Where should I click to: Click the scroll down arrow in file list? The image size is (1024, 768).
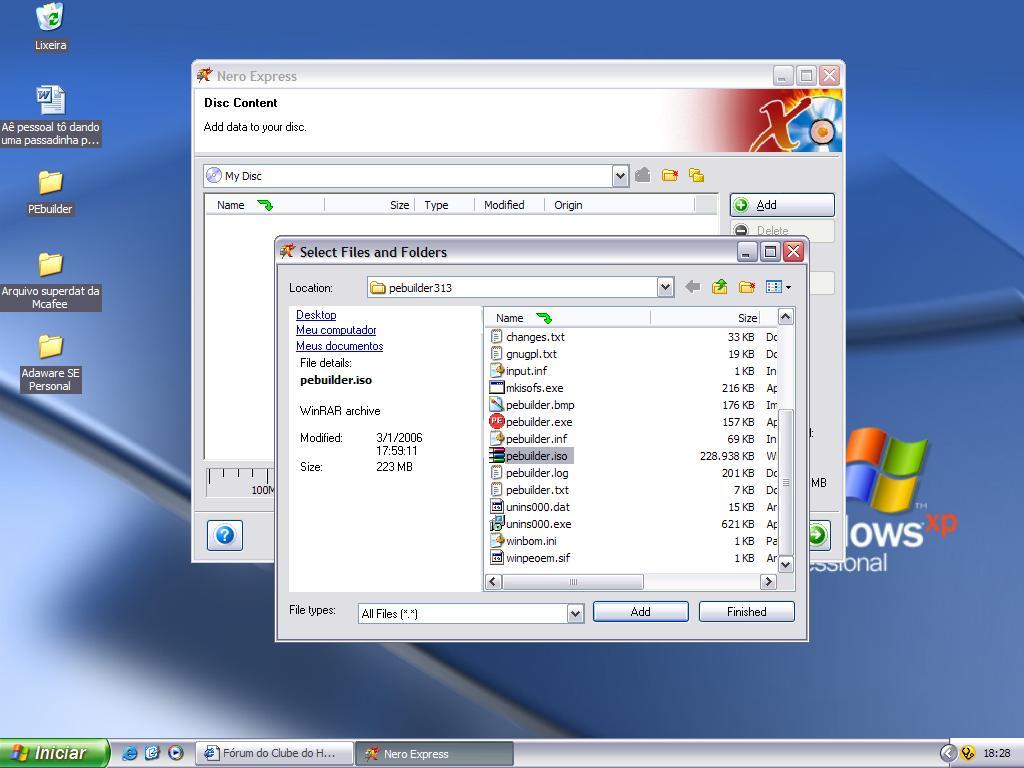click(x=786, y=564)
